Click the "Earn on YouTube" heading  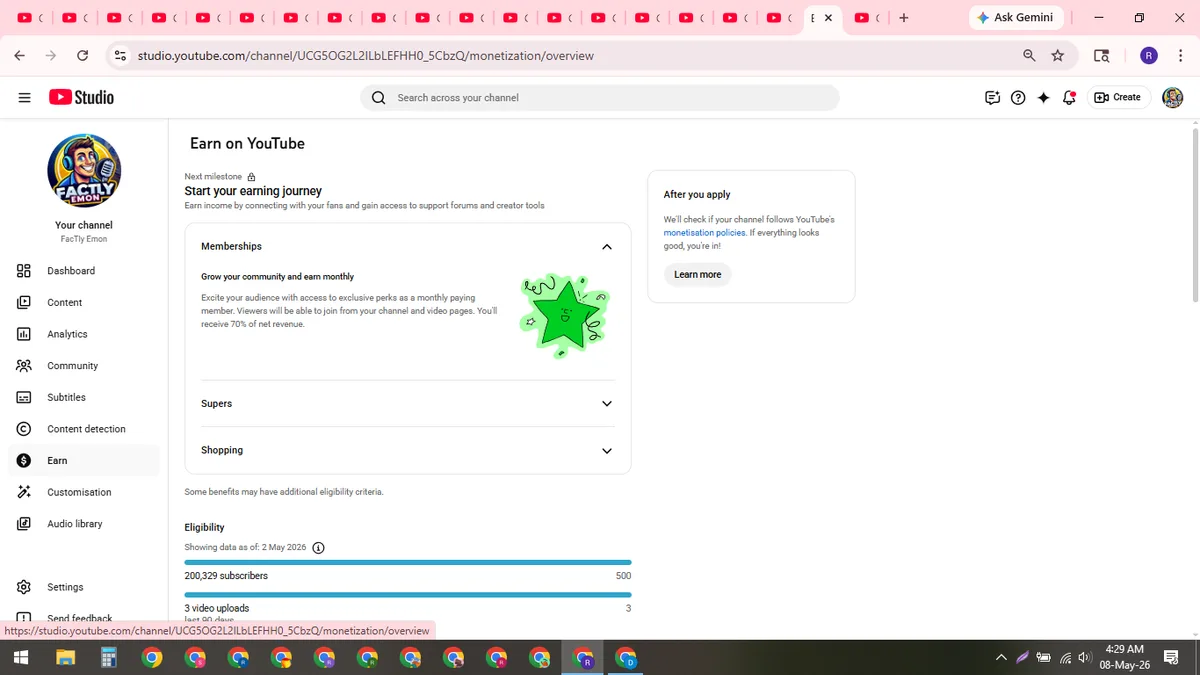(247, 143)
